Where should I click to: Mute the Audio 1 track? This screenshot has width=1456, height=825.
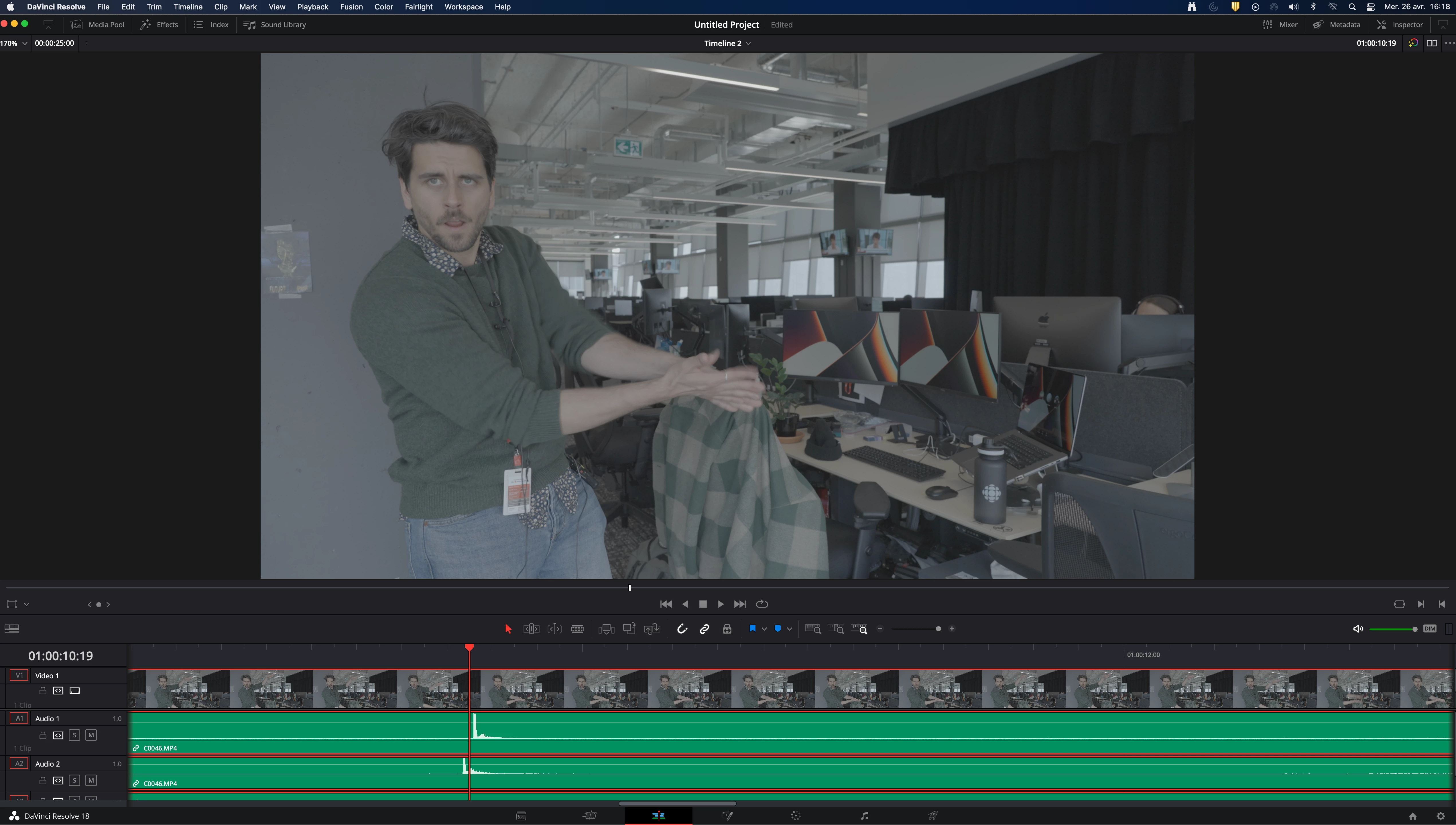[90, 735]
